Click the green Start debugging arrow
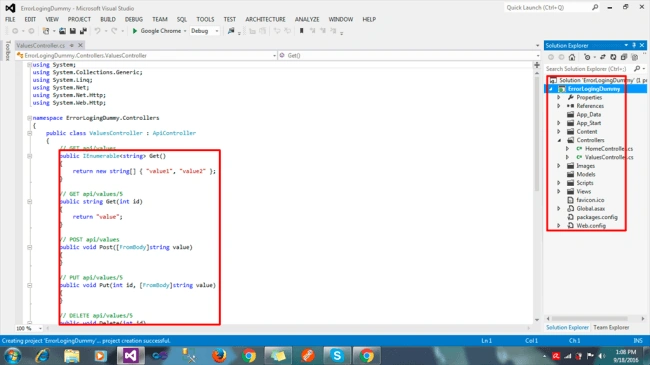 pos(135,31)
